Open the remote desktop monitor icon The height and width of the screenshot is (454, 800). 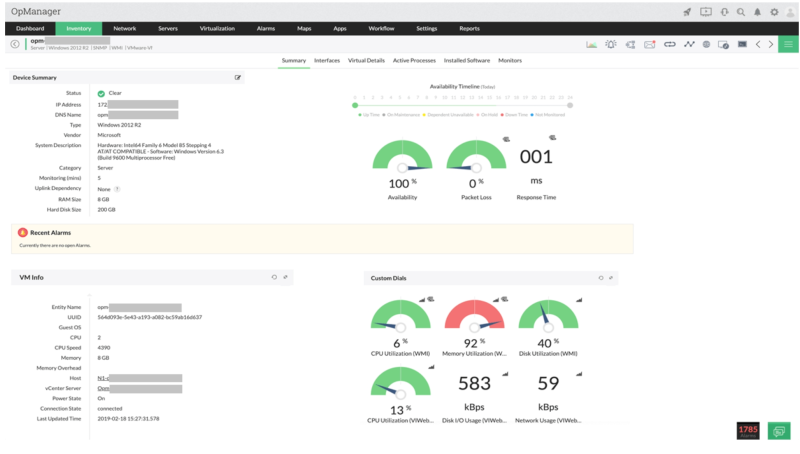pos(723,44)
